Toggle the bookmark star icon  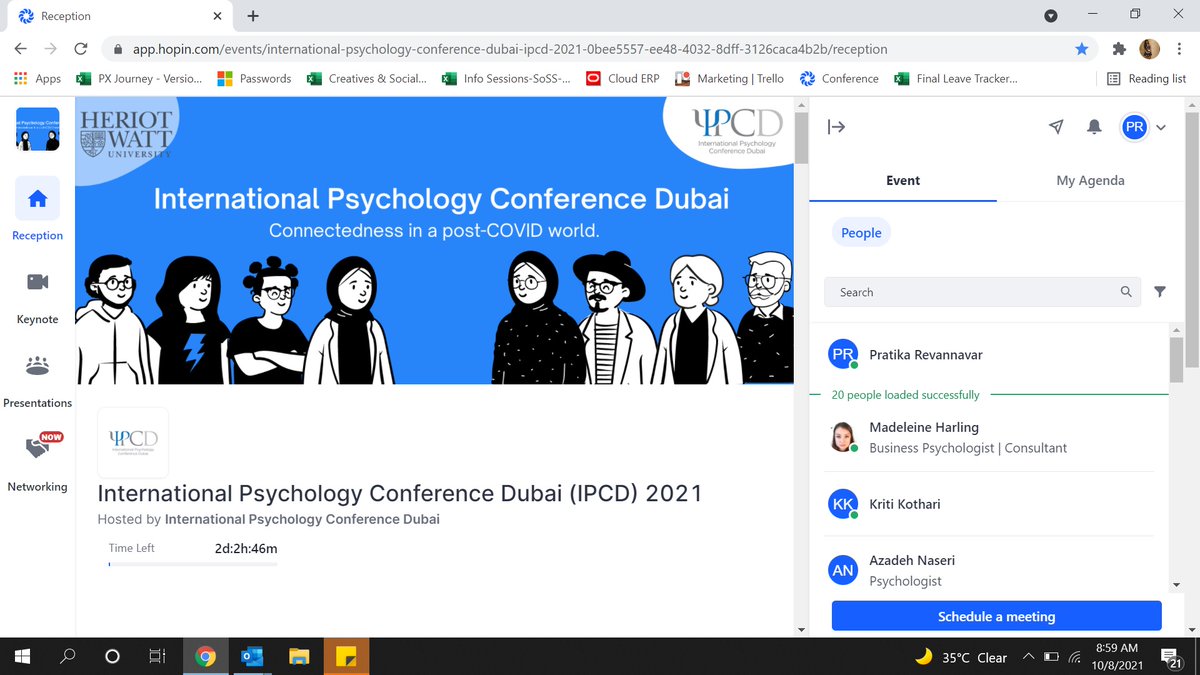[x=1081, y=48]
